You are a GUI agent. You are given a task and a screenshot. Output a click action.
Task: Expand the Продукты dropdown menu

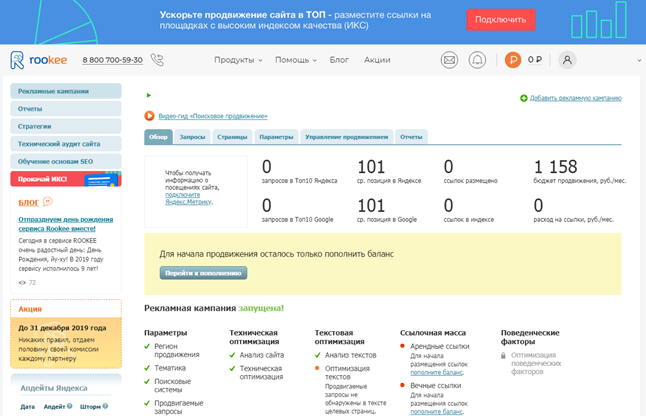[x=238, y=60]
